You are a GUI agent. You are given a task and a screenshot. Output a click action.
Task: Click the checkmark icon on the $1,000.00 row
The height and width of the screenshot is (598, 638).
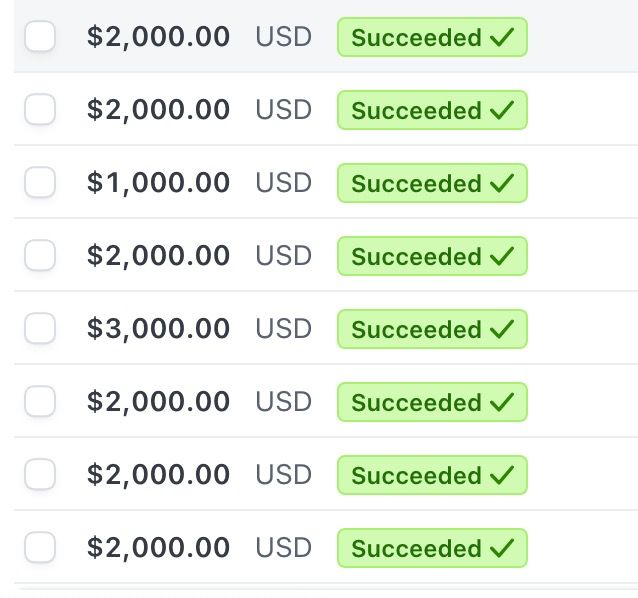502,183
